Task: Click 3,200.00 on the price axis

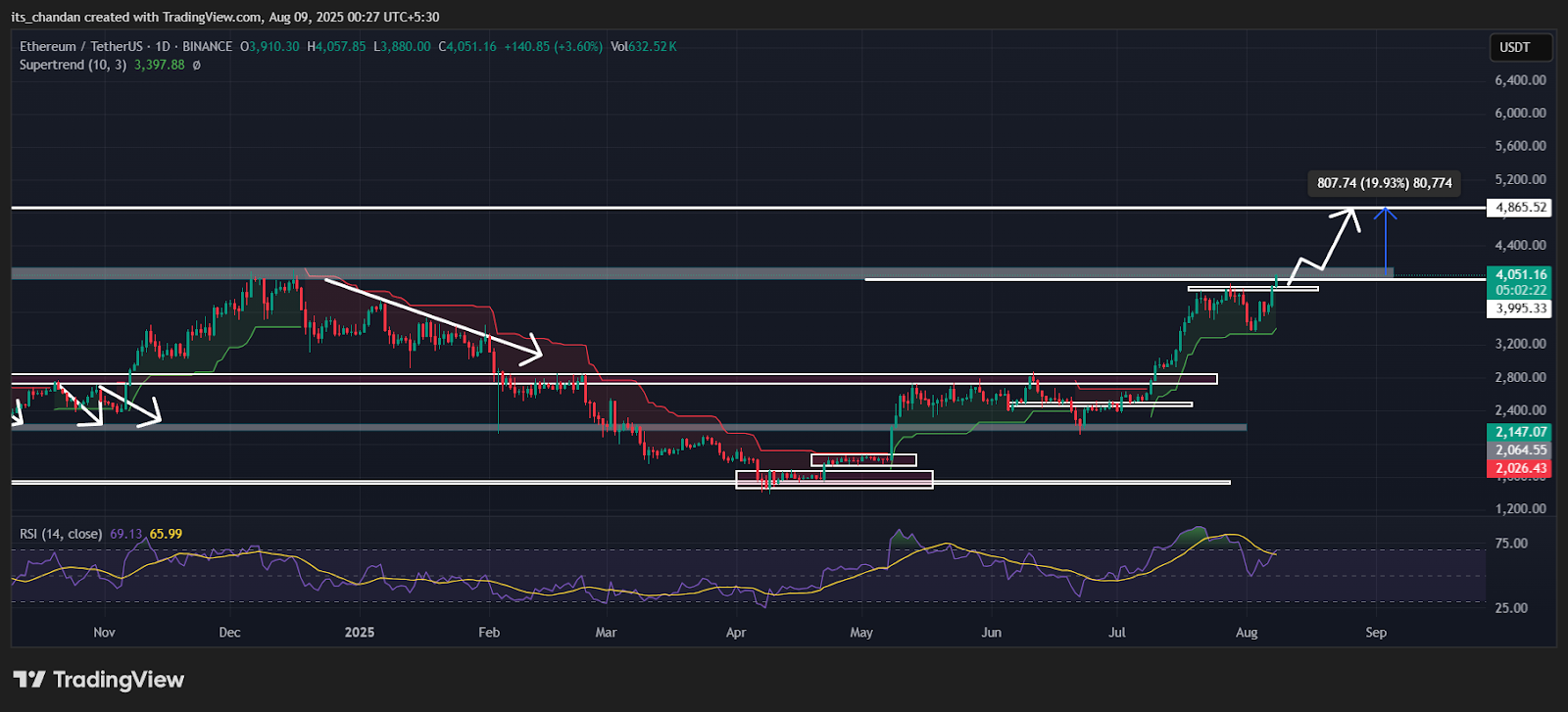Action: click(1521, 345)
